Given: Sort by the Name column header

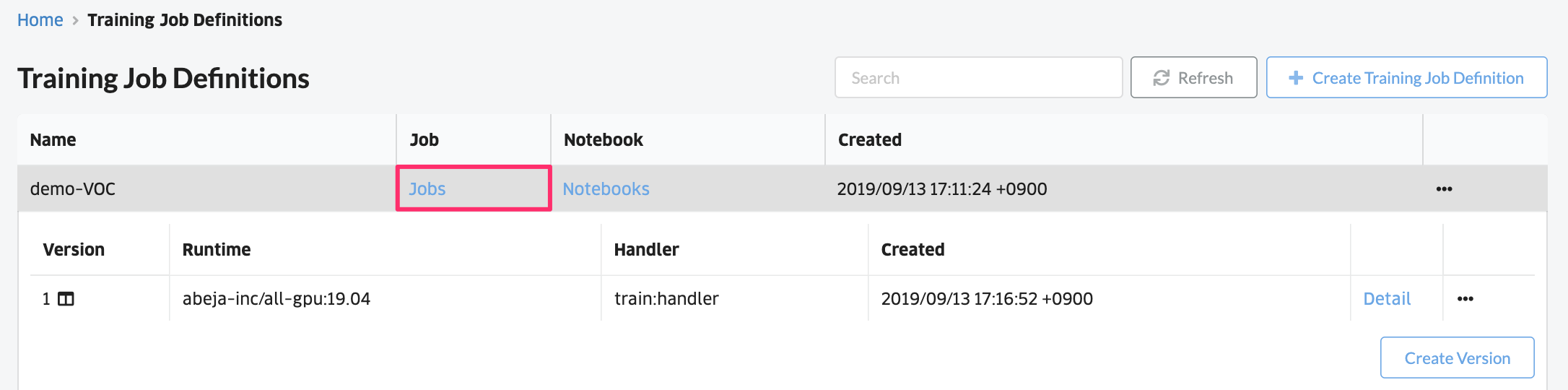Looking at the screenshot, I should click(53, 140).
